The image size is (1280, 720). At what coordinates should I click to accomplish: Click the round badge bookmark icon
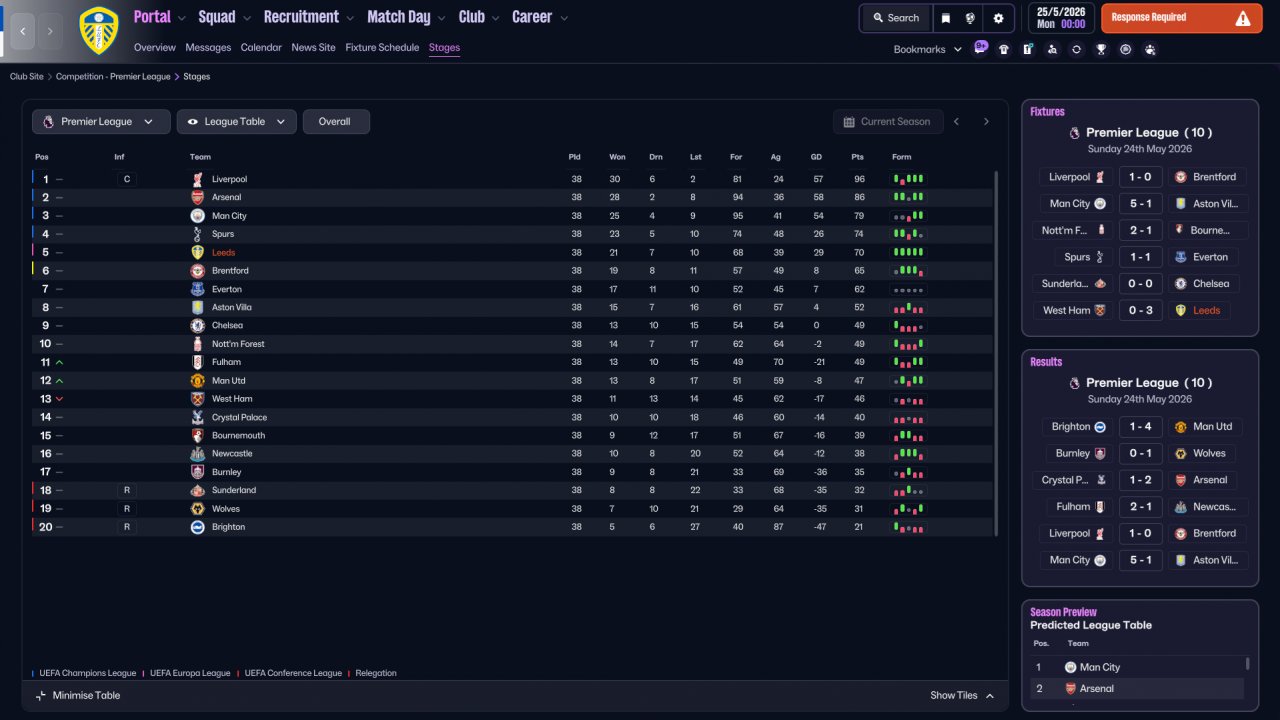1125,49
